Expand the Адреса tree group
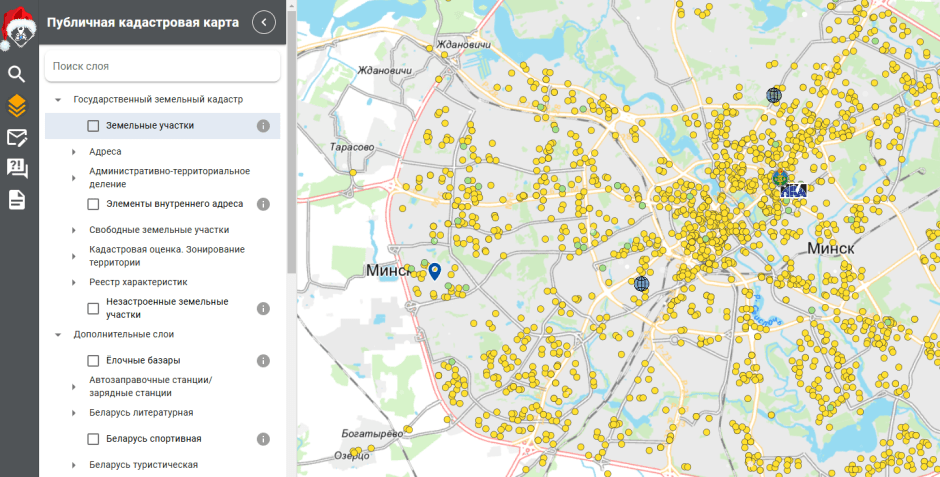This screenshot has height=477, width=940. click(x=74, y=152)
